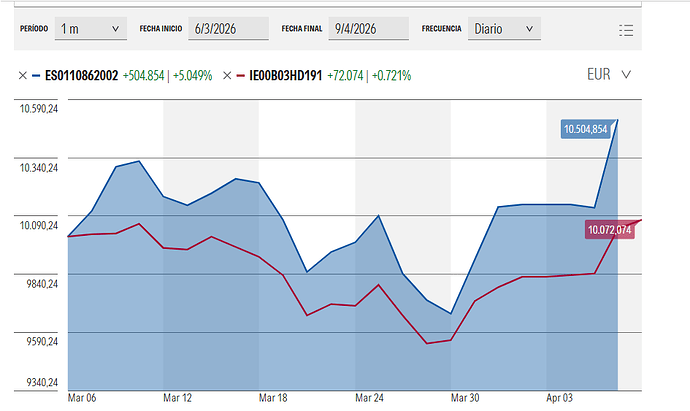The height and width of the screenshot is (411, 690).
Task: Remove the IE00B03HD191 series with its X
Action: coord(227,75)
